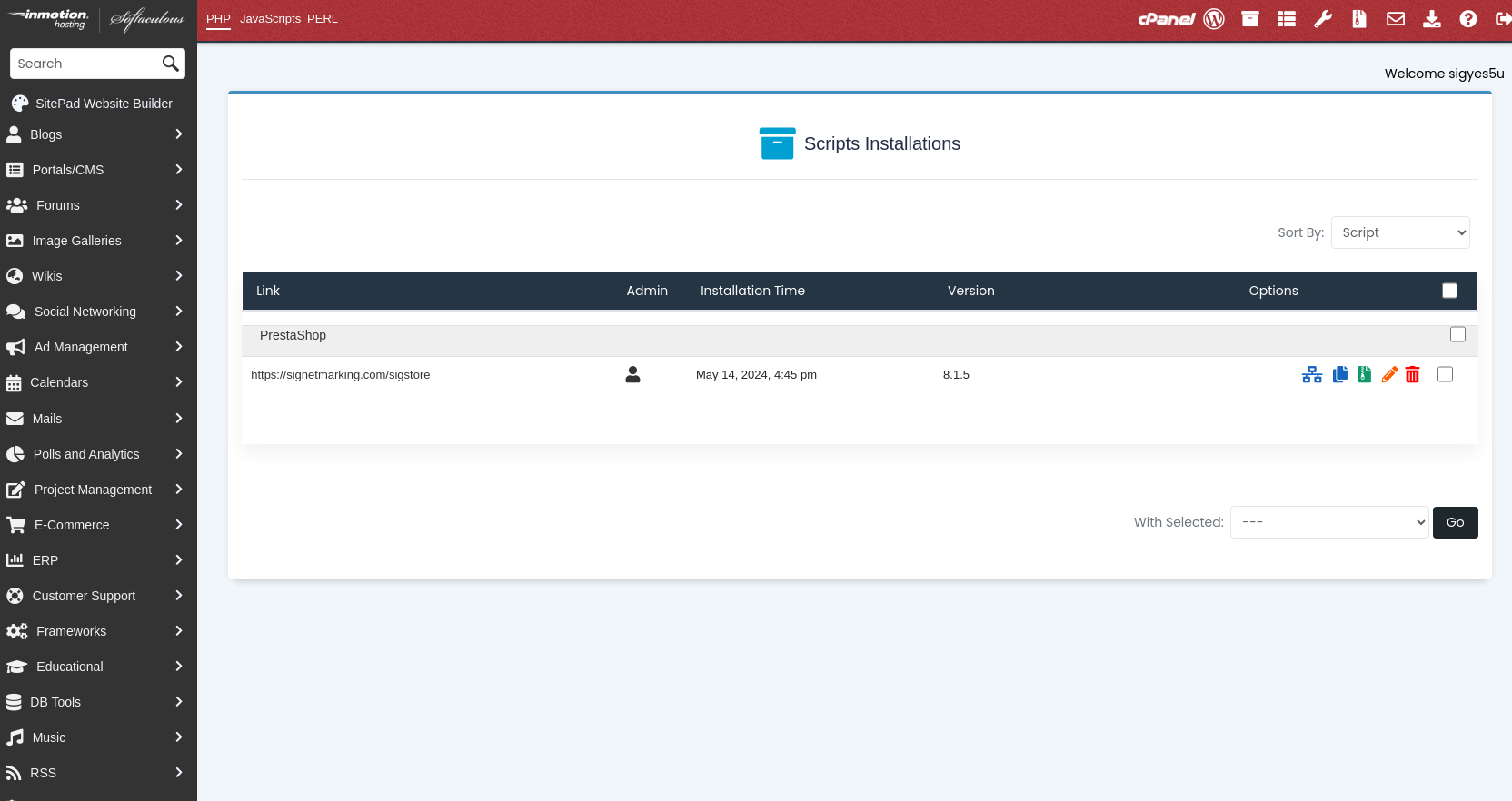Open the Mails category
Viewport: 1512px width, 801px height.
(98, 419)
